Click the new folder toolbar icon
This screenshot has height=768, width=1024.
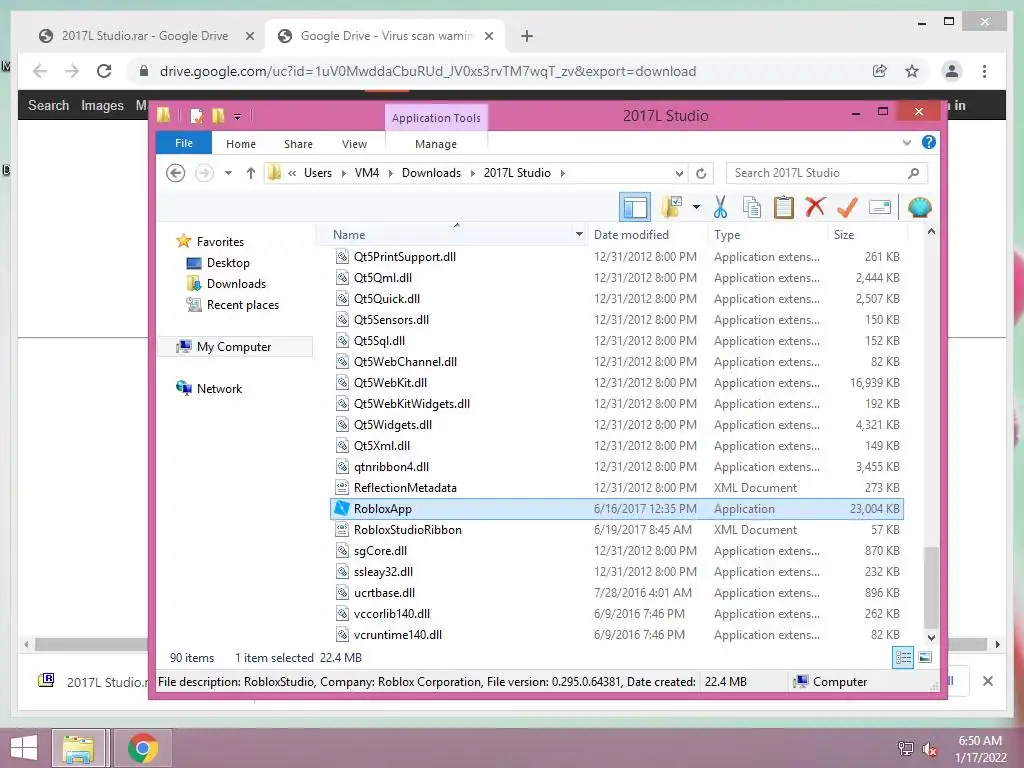671,207
